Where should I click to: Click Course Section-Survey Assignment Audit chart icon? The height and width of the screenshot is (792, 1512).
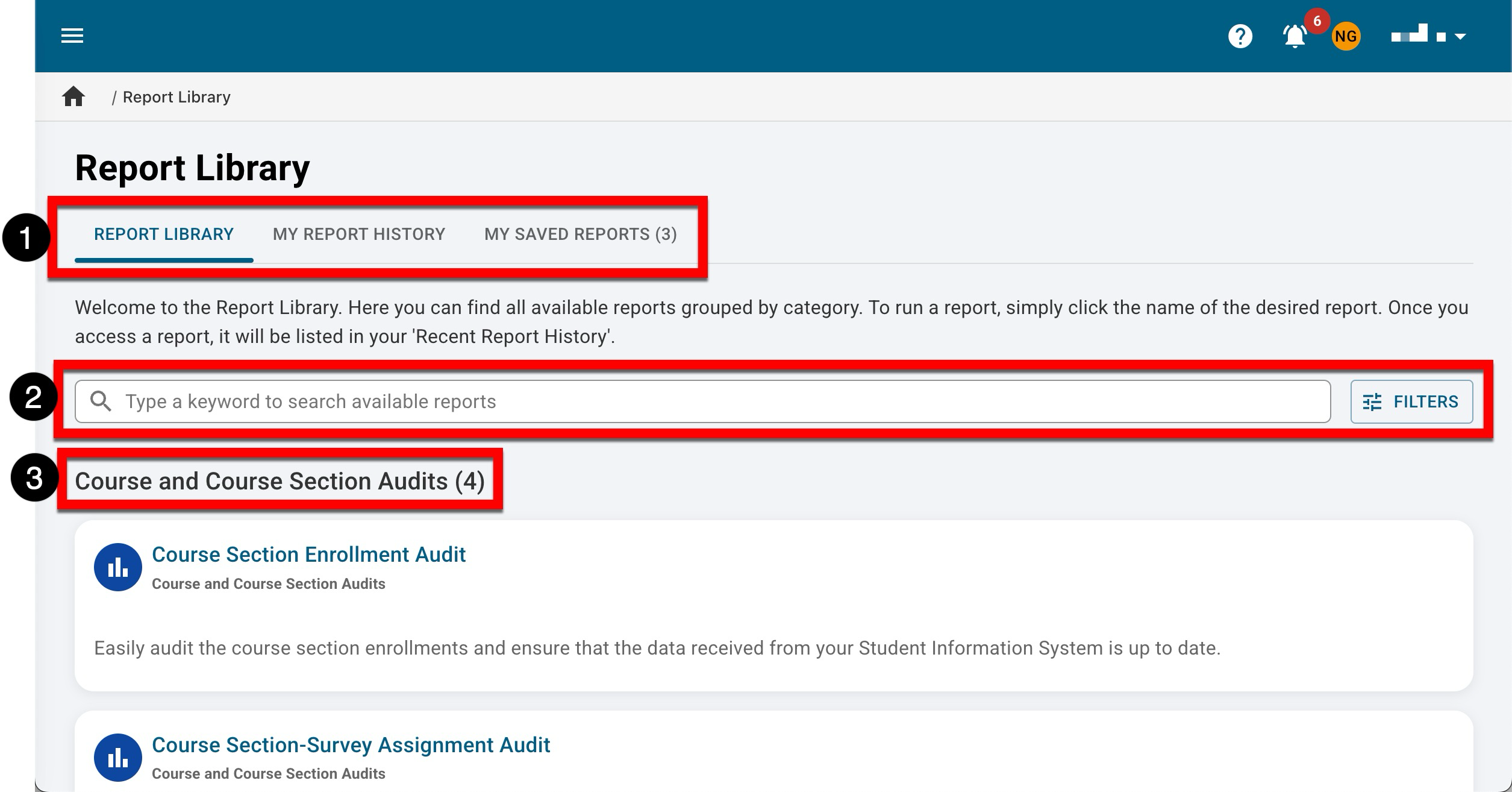click(117, 757)
